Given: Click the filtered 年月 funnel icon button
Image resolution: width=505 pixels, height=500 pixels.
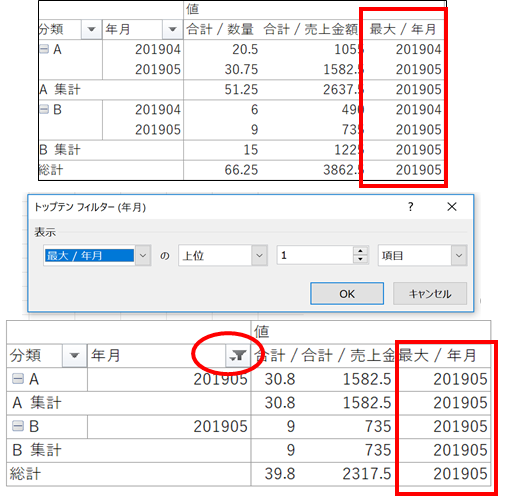Looking at the screenshot, I should point(238,356).
